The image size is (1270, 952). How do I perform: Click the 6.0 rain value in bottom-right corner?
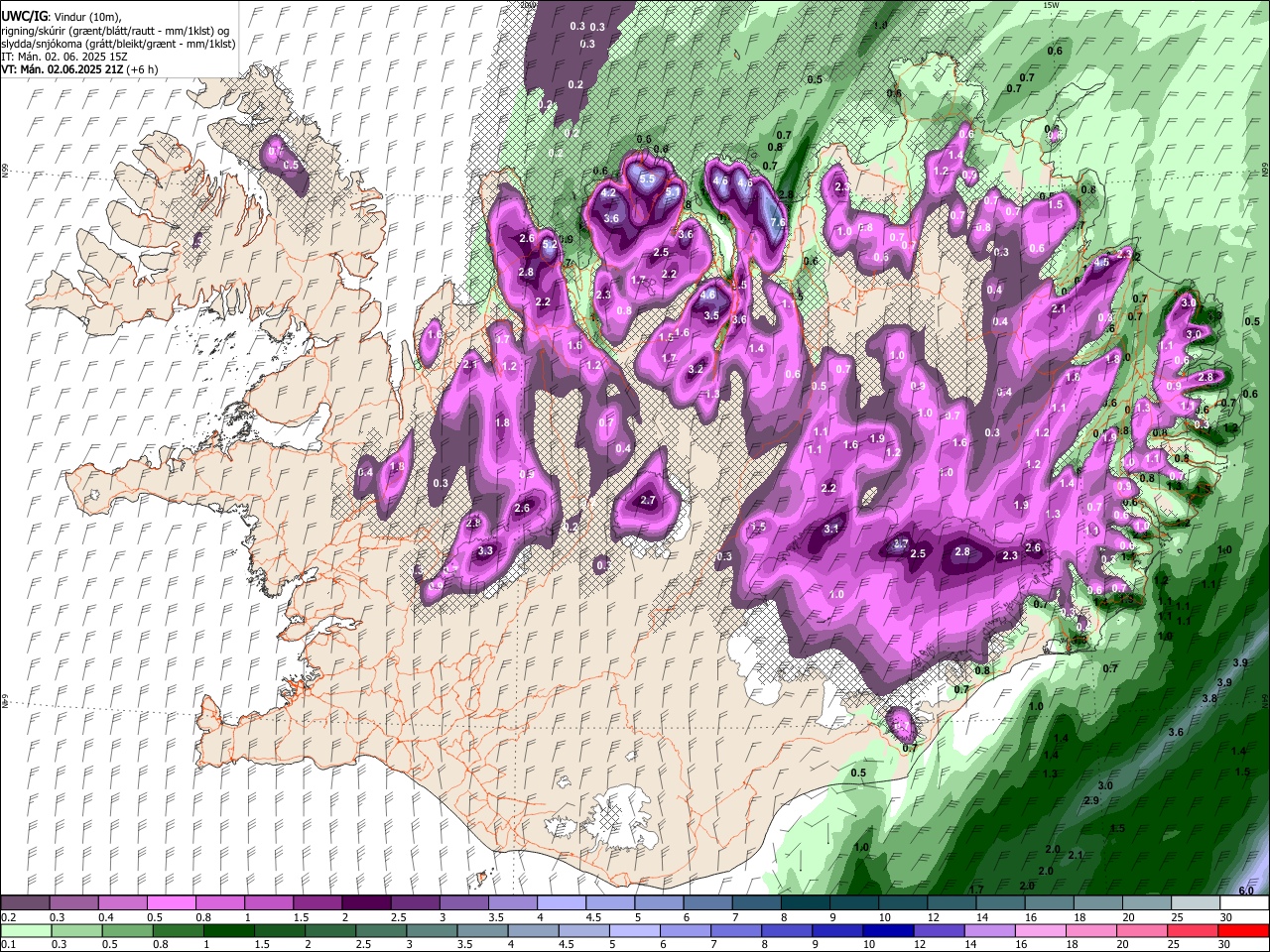1246,891
